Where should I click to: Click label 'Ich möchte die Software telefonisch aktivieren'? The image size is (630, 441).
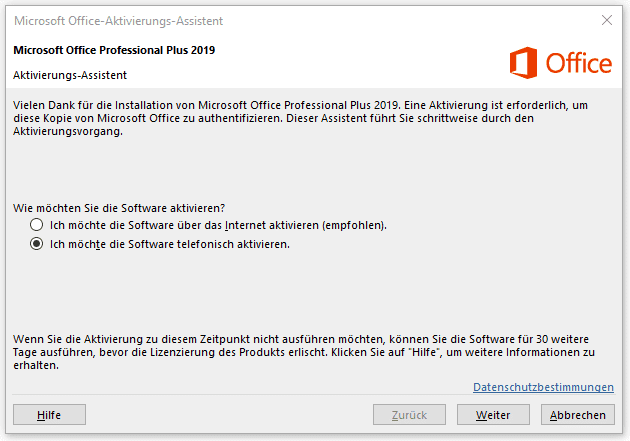point(170,244)
